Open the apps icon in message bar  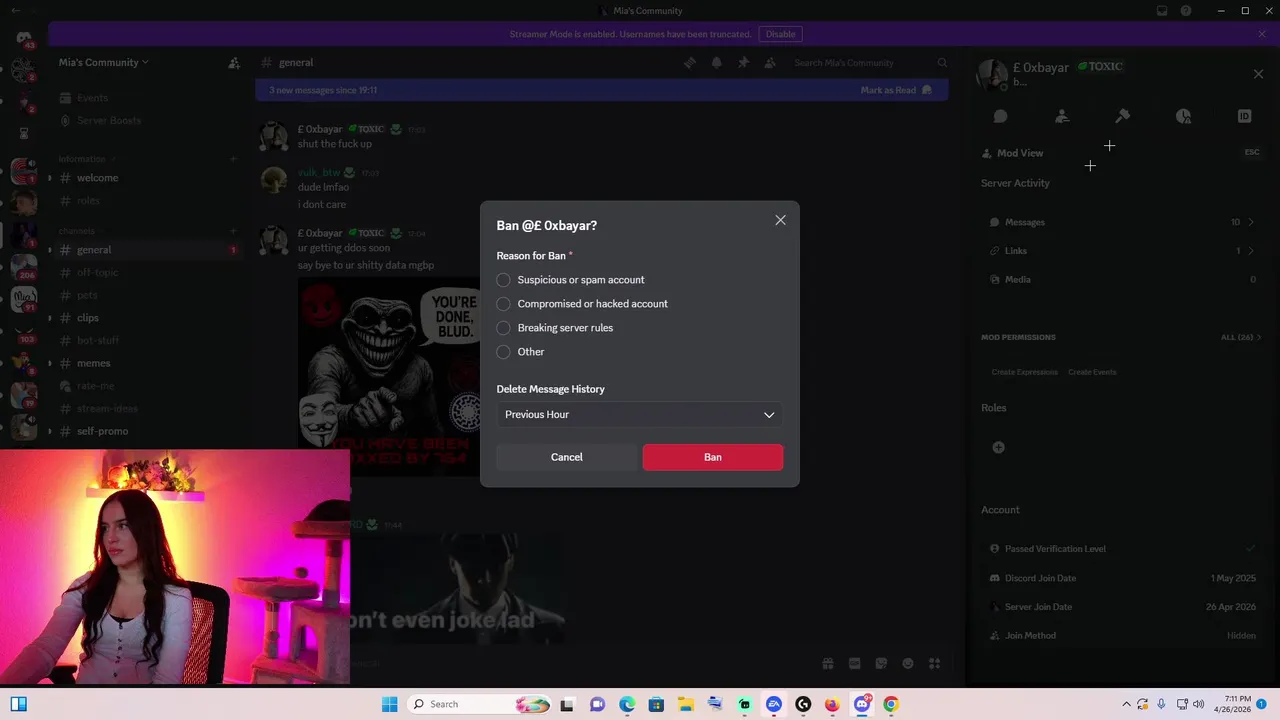click(x=935, y=663)
